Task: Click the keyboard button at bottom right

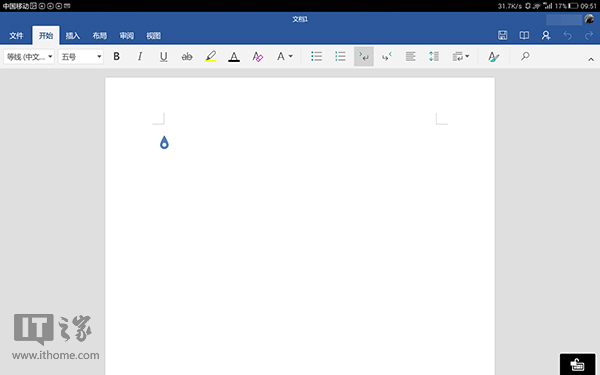Action: pos(577,364)
